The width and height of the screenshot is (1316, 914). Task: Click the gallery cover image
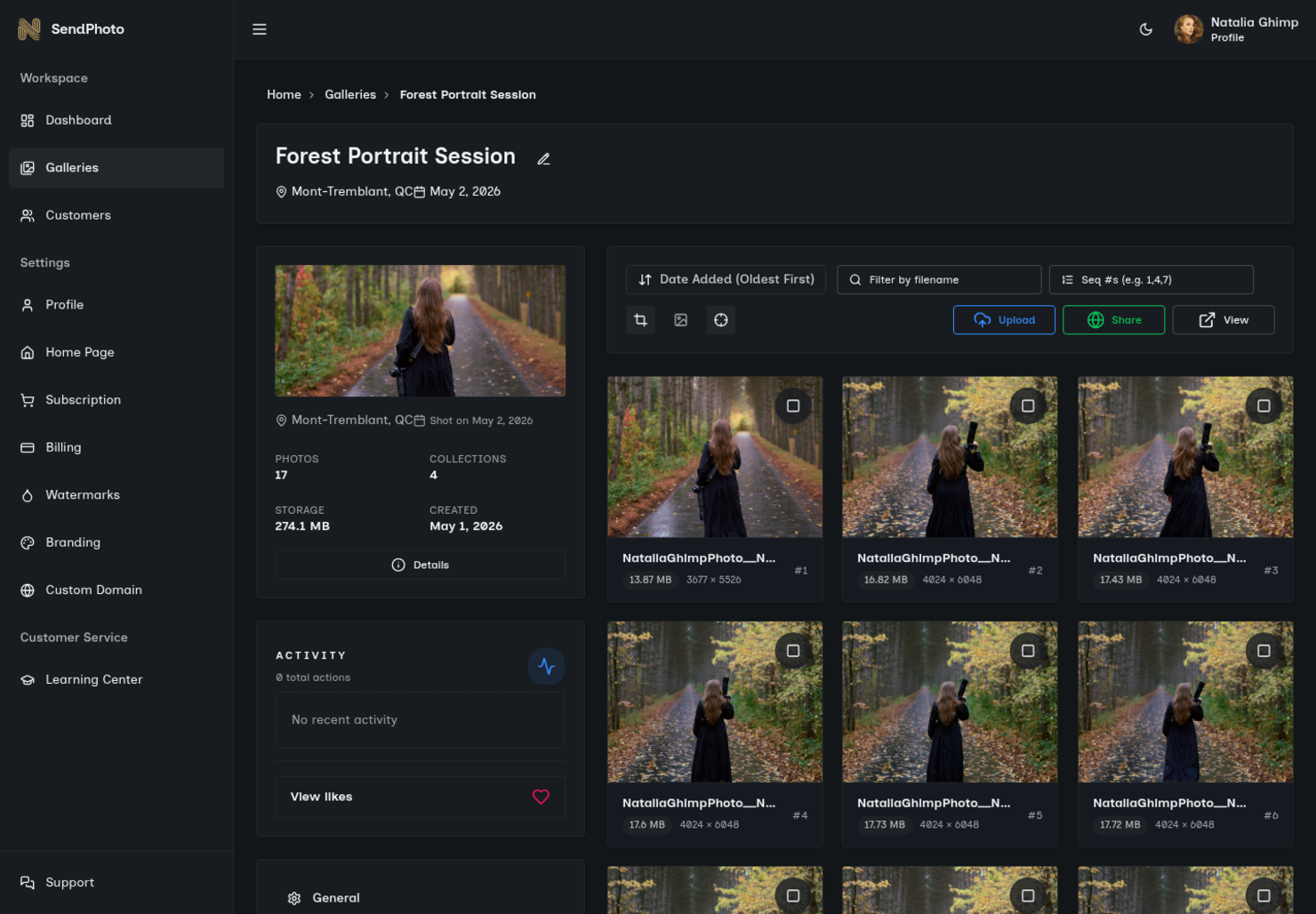coord(420,331)
